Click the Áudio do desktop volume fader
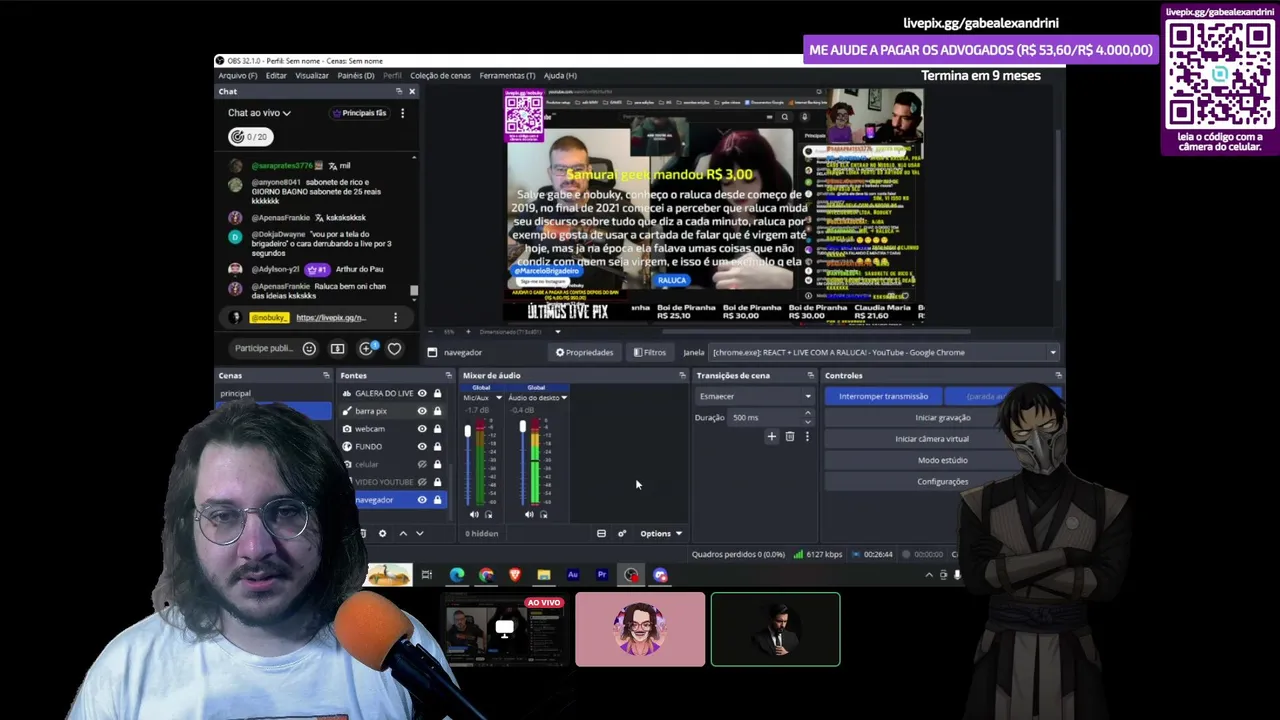 coord(522,428)
